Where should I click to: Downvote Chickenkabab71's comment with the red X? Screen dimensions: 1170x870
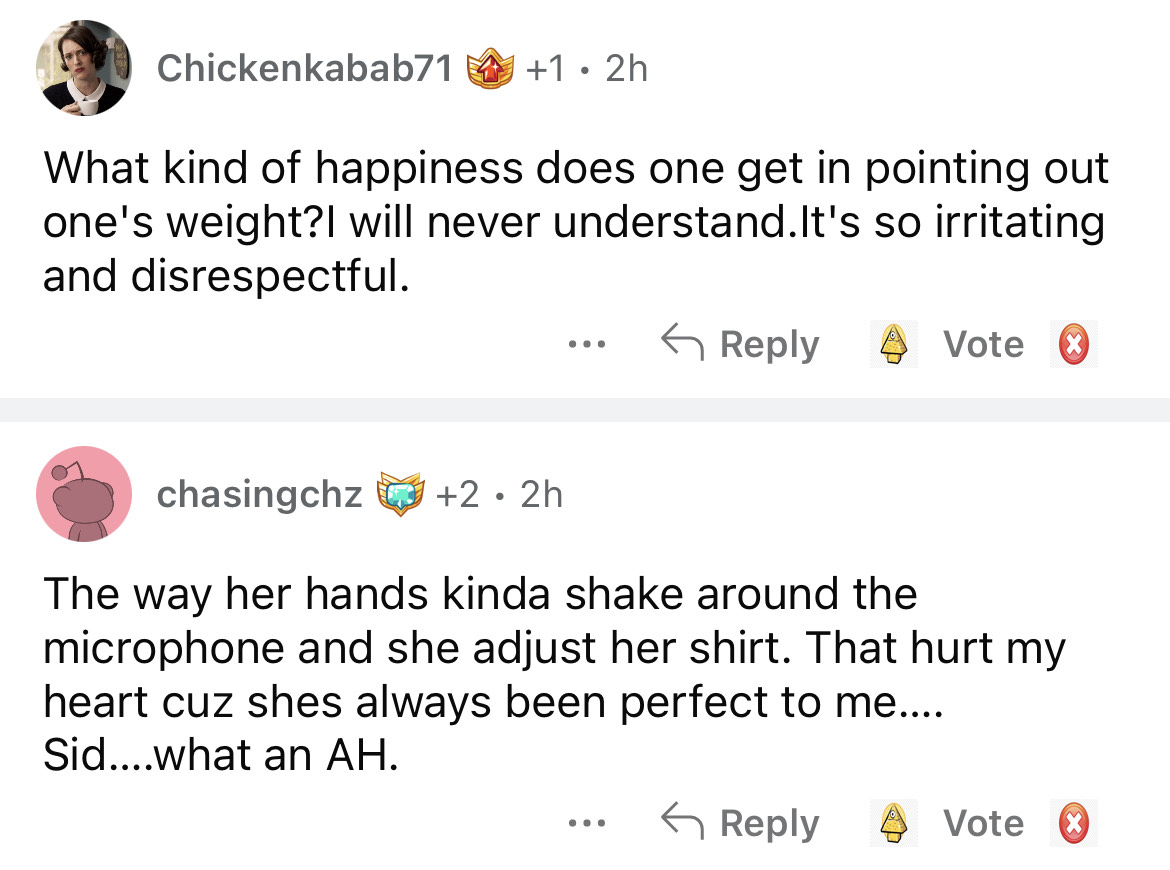(1073, 345)
